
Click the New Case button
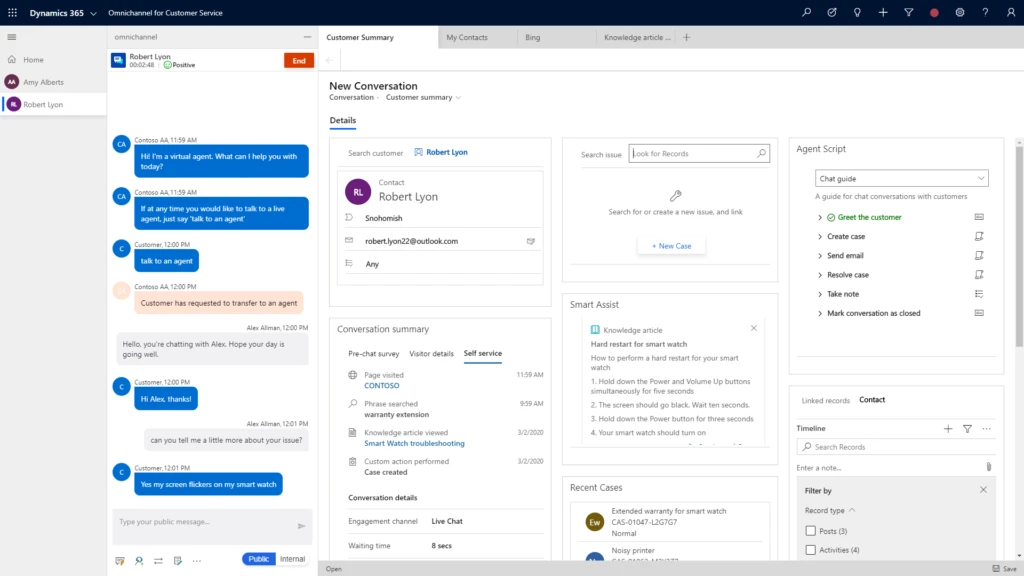[671, 245]
